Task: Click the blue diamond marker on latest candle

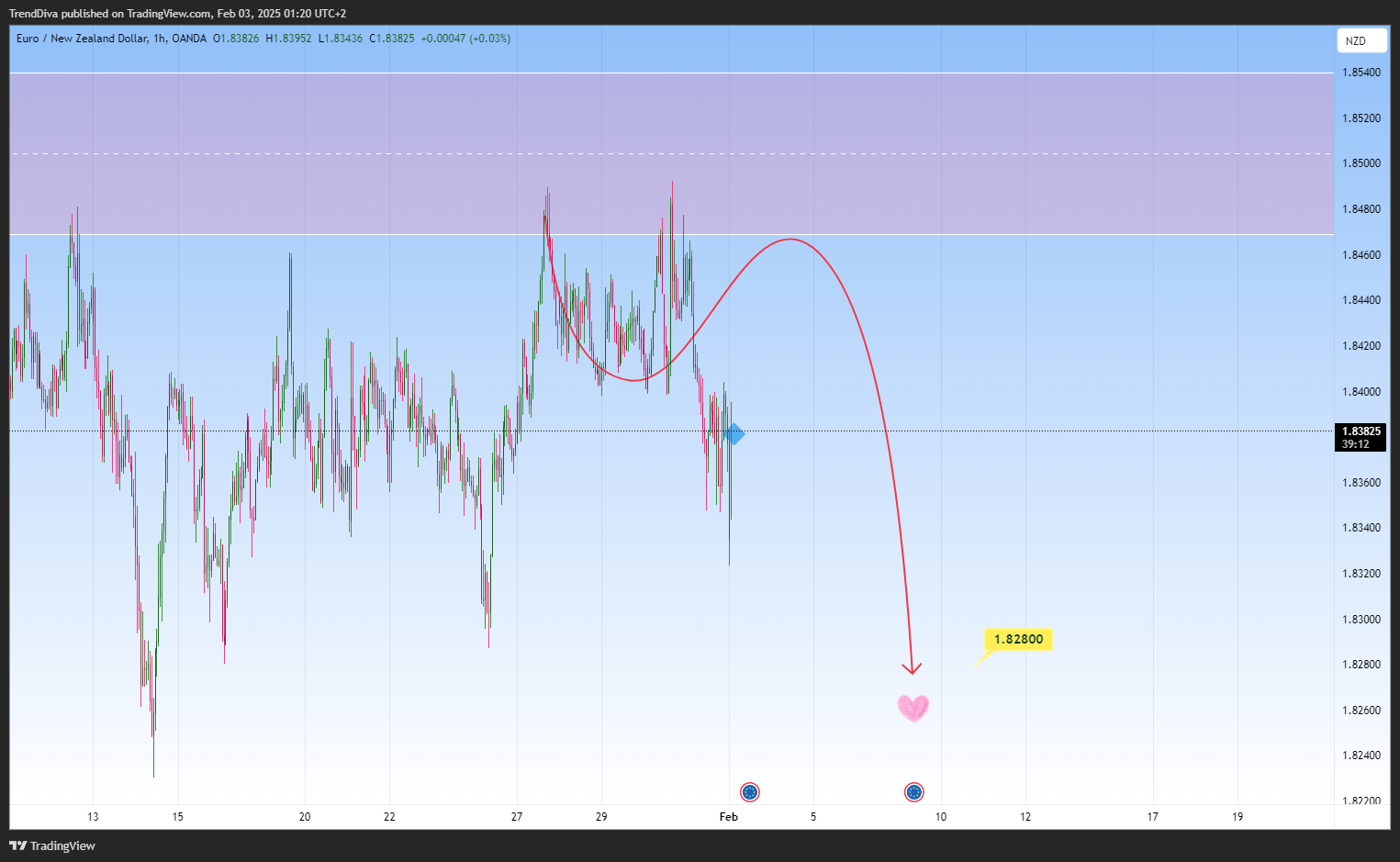Action: [735, 433]
